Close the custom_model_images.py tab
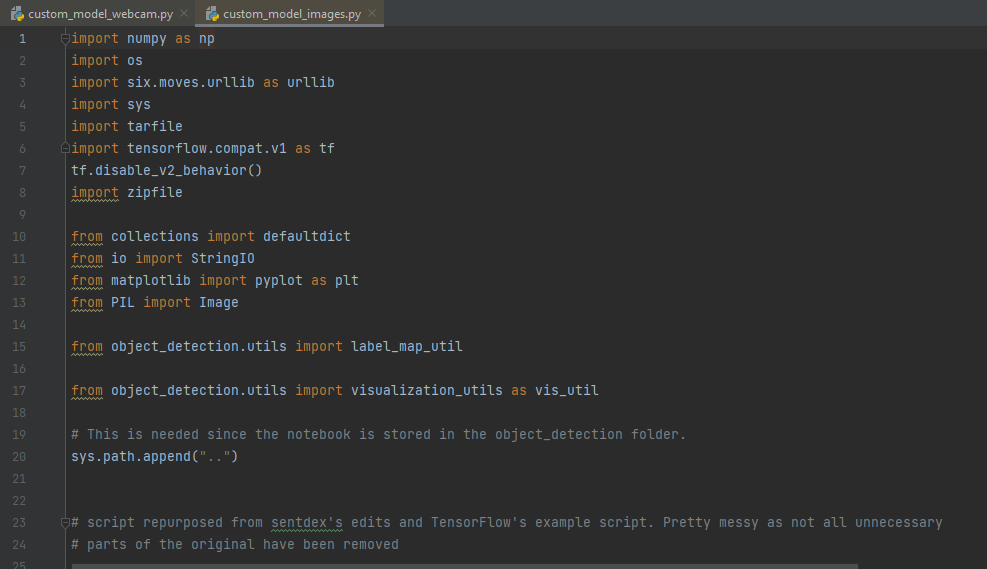 coord(372,13)
